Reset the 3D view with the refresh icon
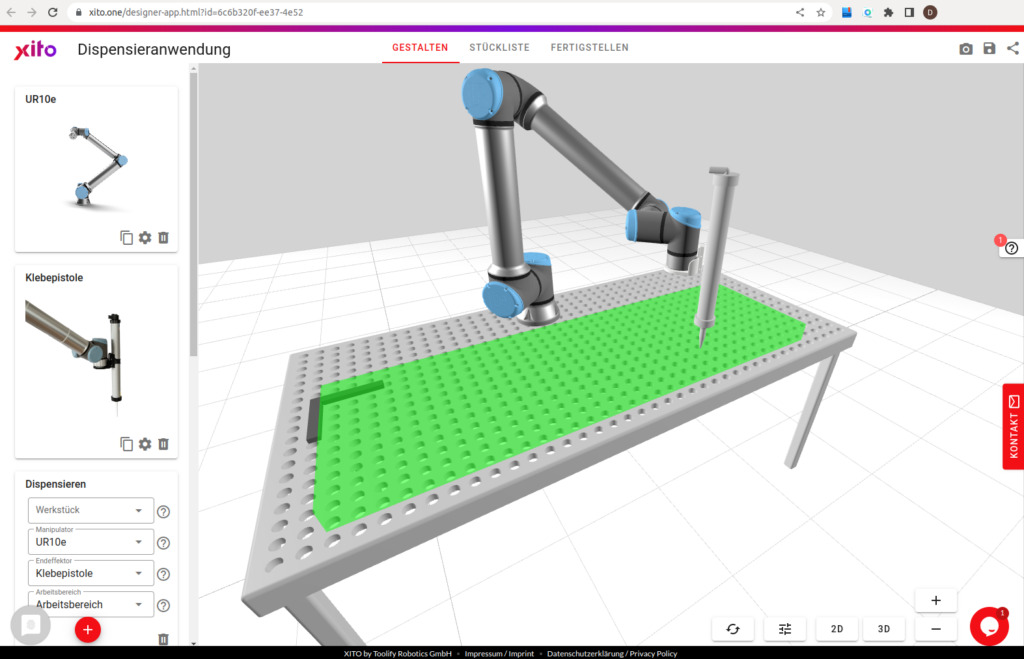The width and height of the screenshot is (1024, 659). [x=733, y=628]
